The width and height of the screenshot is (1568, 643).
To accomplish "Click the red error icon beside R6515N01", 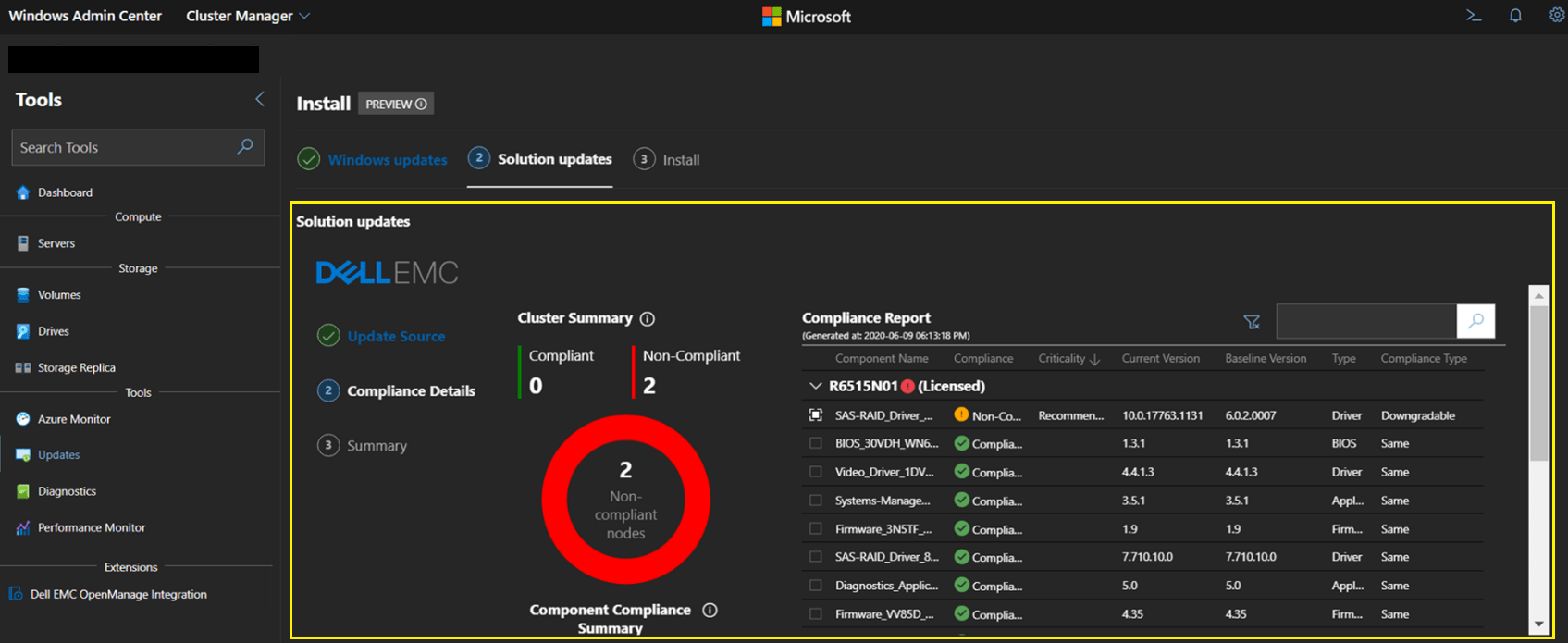I will pos(907,386).
